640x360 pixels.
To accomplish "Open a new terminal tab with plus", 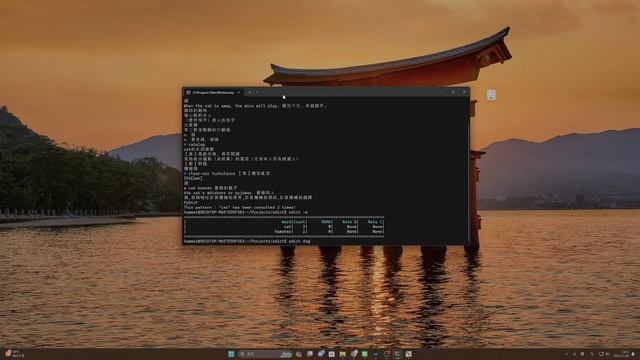I will point(249,93).
